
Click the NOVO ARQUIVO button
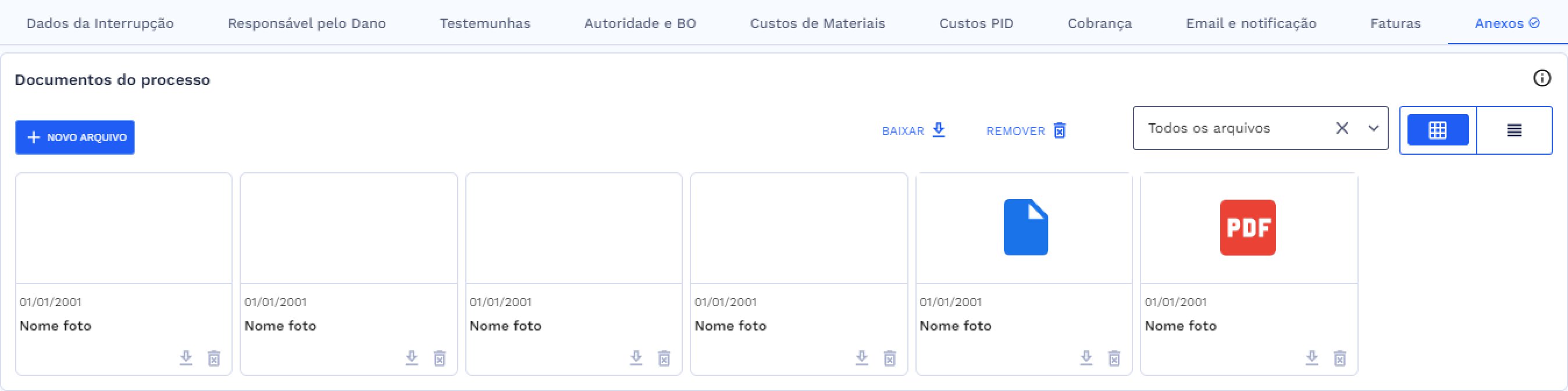pyautogui.click(x=74, y=137)
